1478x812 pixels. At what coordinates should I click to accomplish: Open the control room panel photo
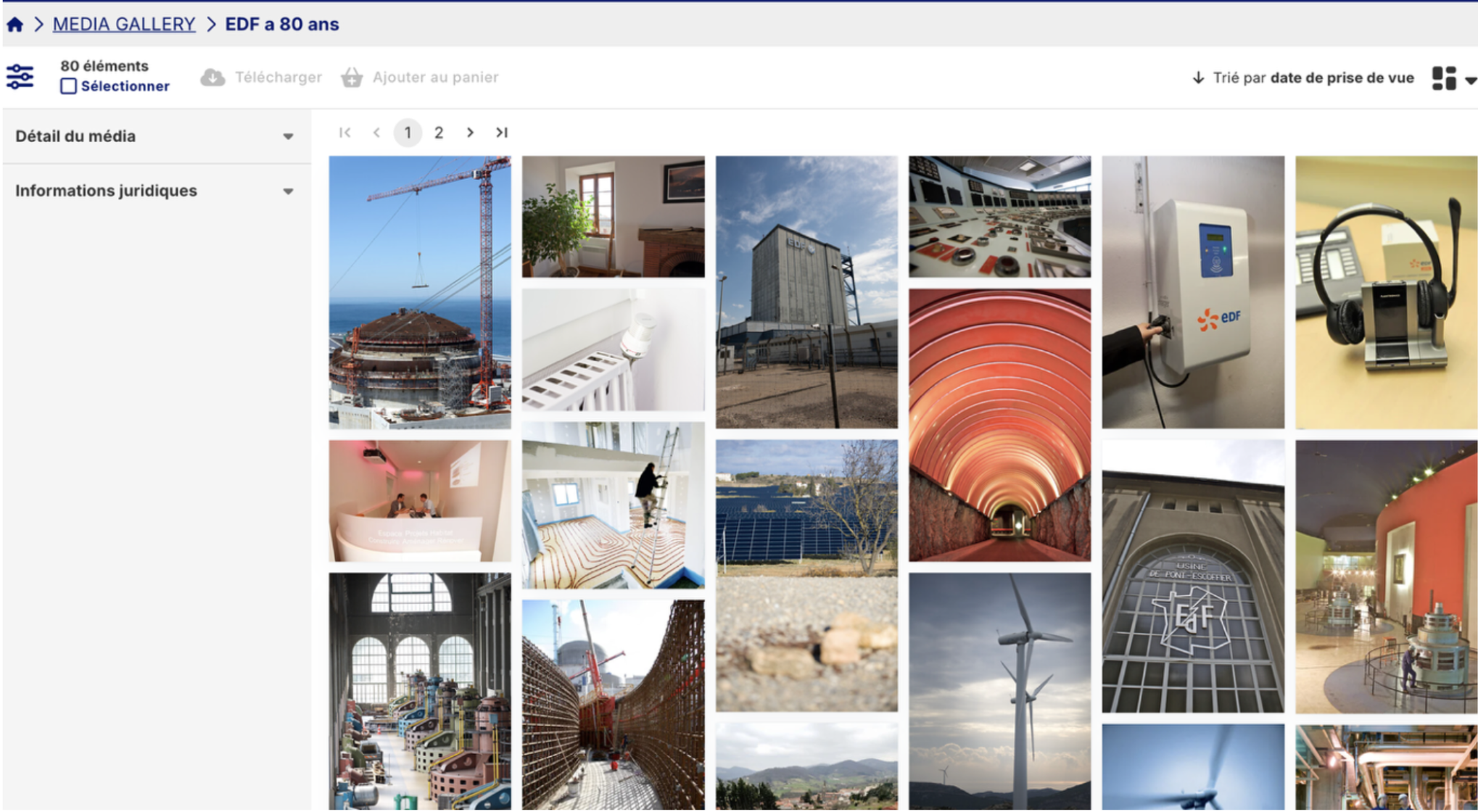tap(999, 217)
